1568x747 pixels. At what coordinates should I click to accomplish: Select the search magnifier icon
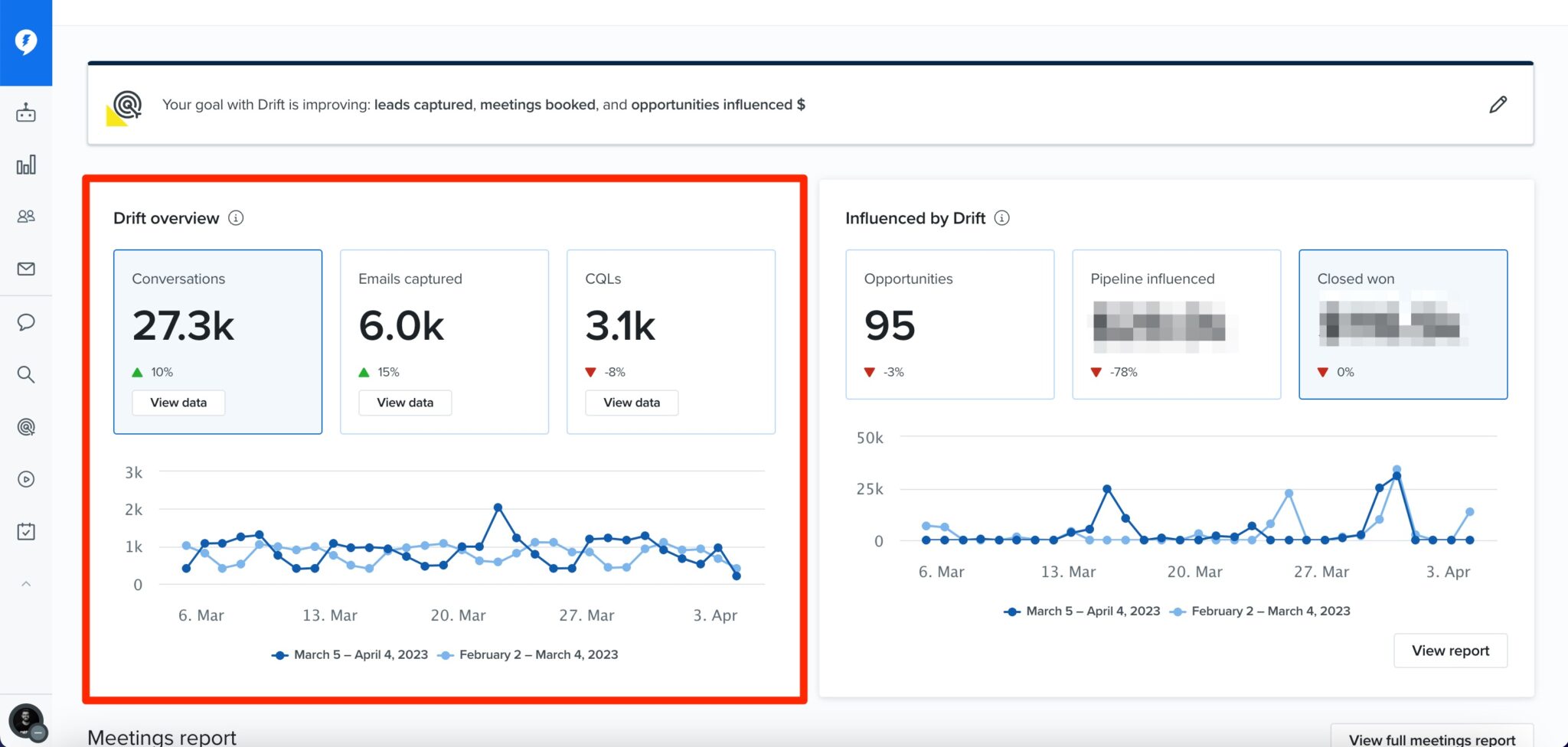click(x=27, y=374)
